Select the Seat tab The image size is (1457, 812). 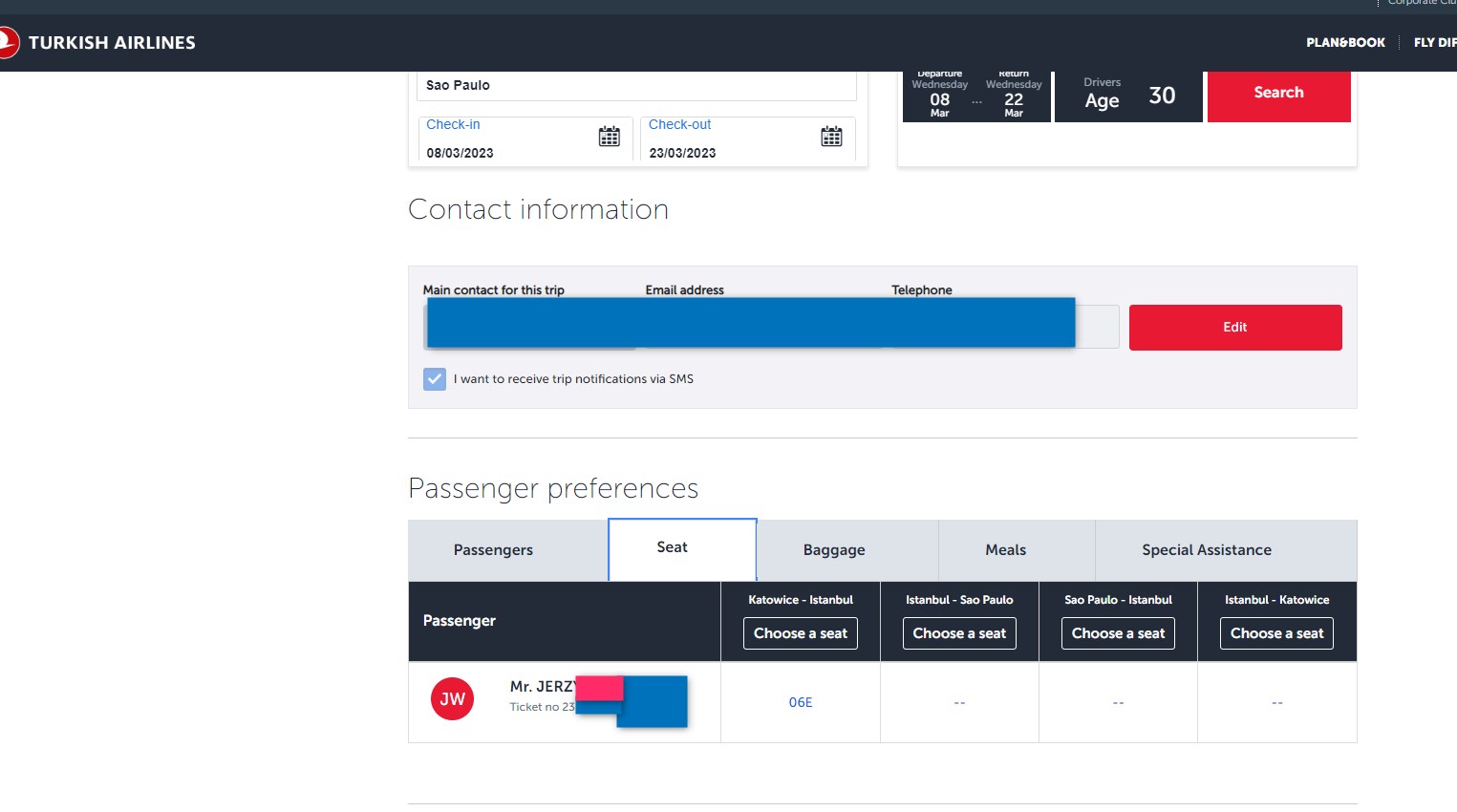[682, 549]
